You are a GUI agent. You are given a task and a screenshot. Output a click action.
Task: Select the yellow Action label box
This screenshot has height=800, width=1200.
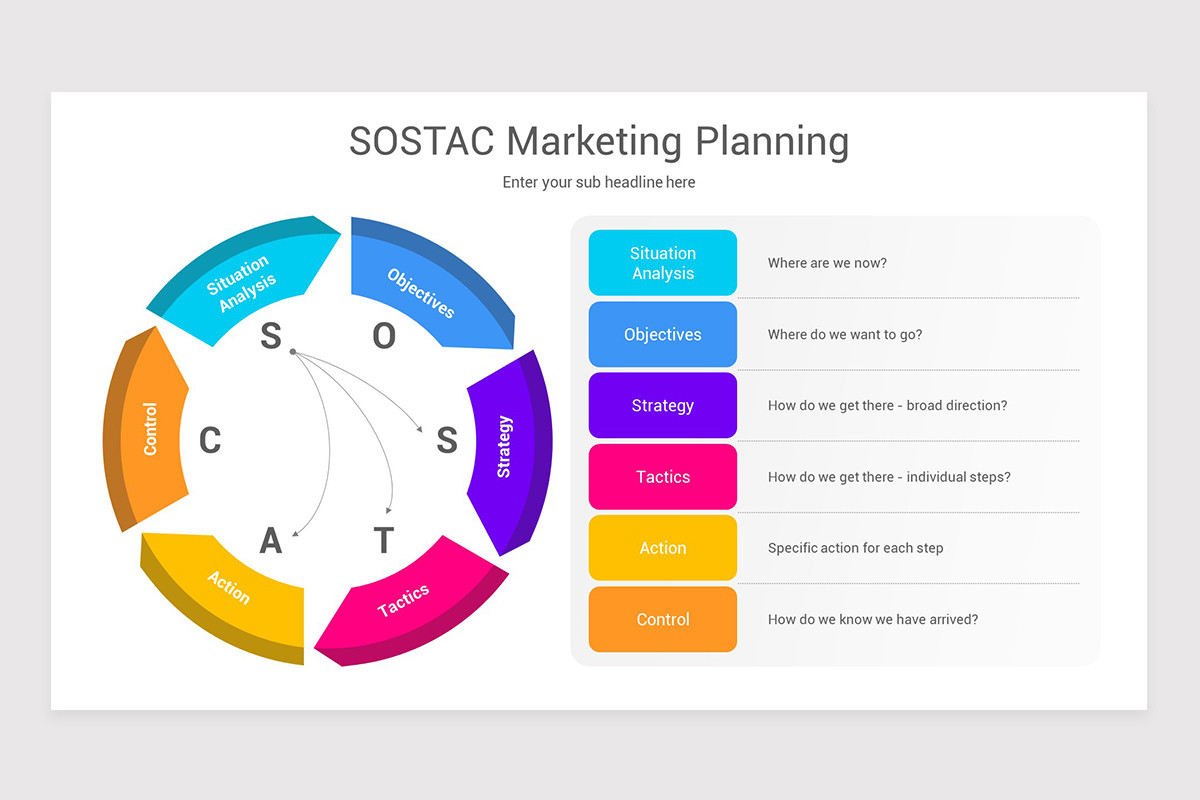(x=663, y=548)
